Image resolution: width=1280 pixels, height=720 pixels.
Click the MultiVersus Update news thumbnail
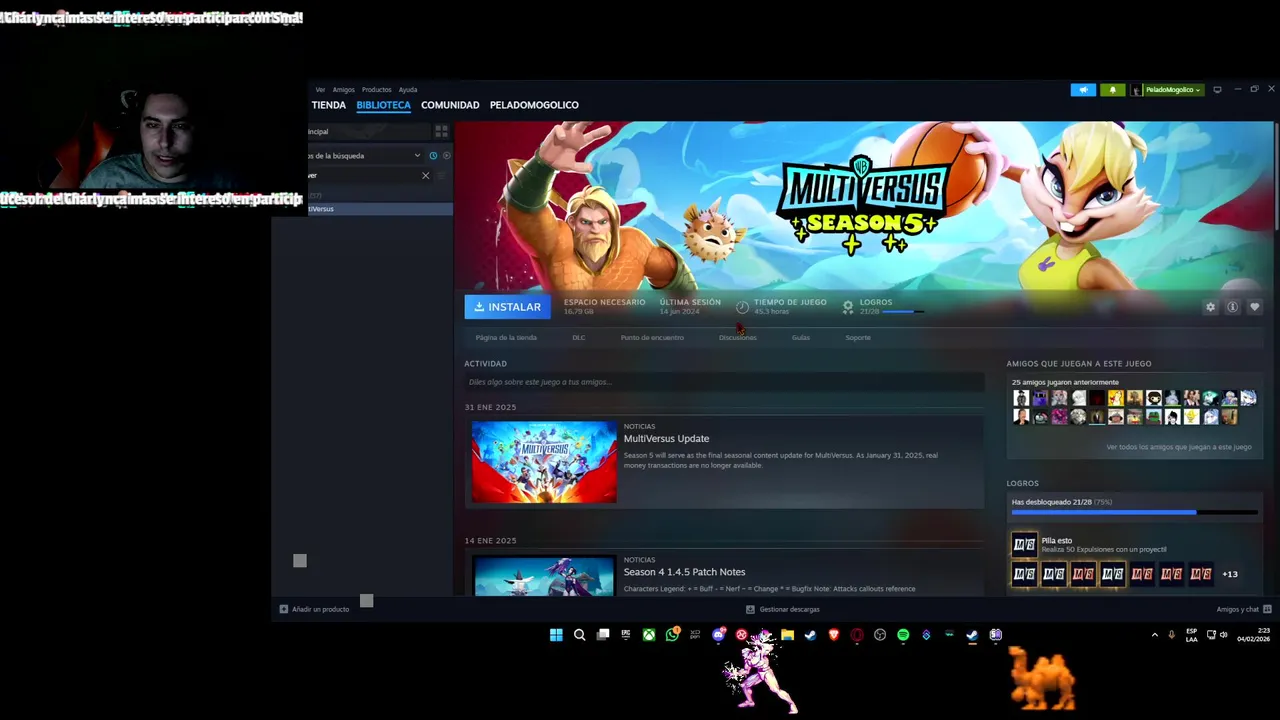544,462
